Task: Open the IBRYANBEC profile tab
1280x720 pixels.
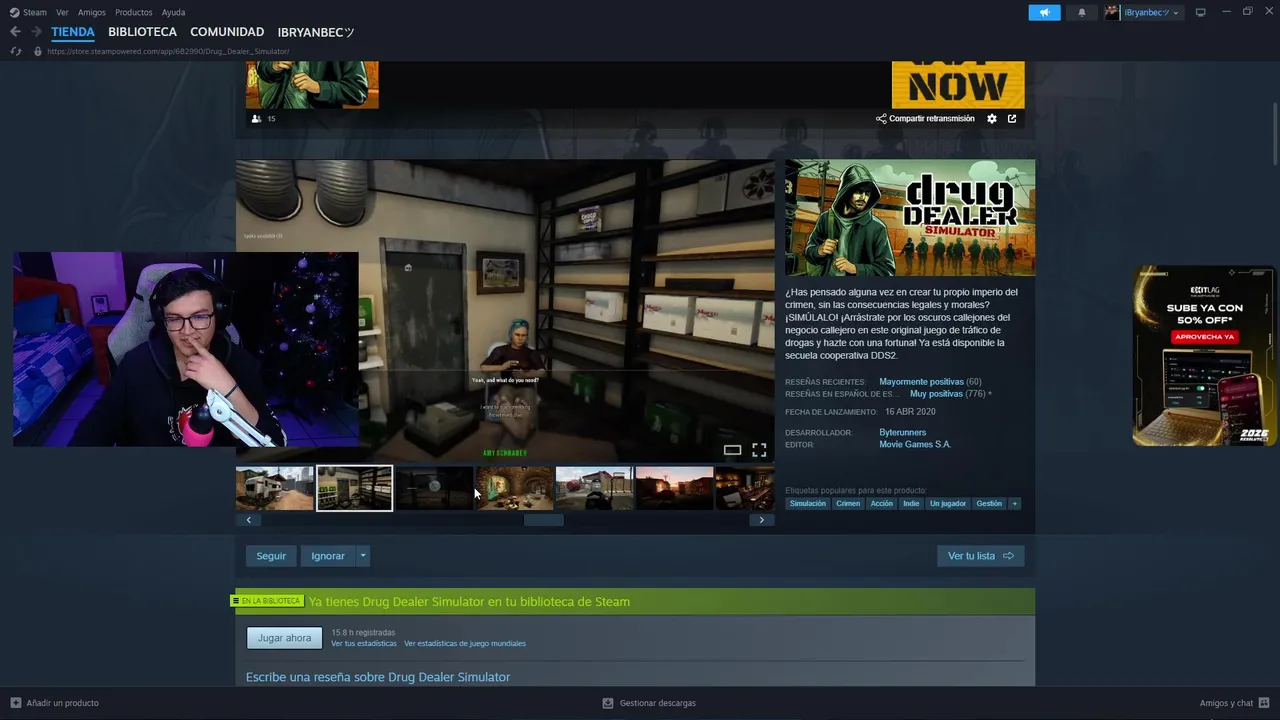Action: pyautogui.click(x=316, y=32)
